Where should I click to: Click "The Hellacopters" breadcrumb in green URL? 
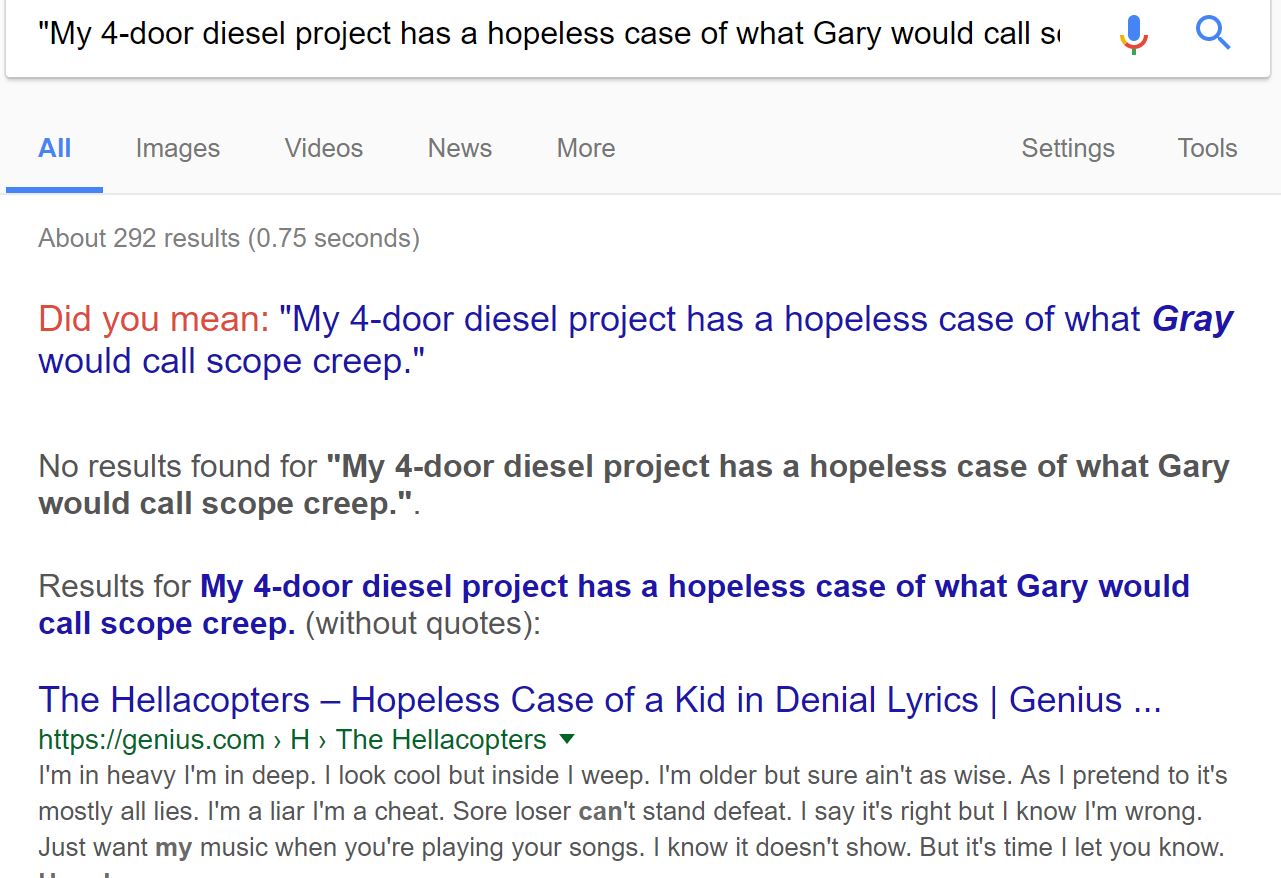pyautogui.click(x=441, y=740)
